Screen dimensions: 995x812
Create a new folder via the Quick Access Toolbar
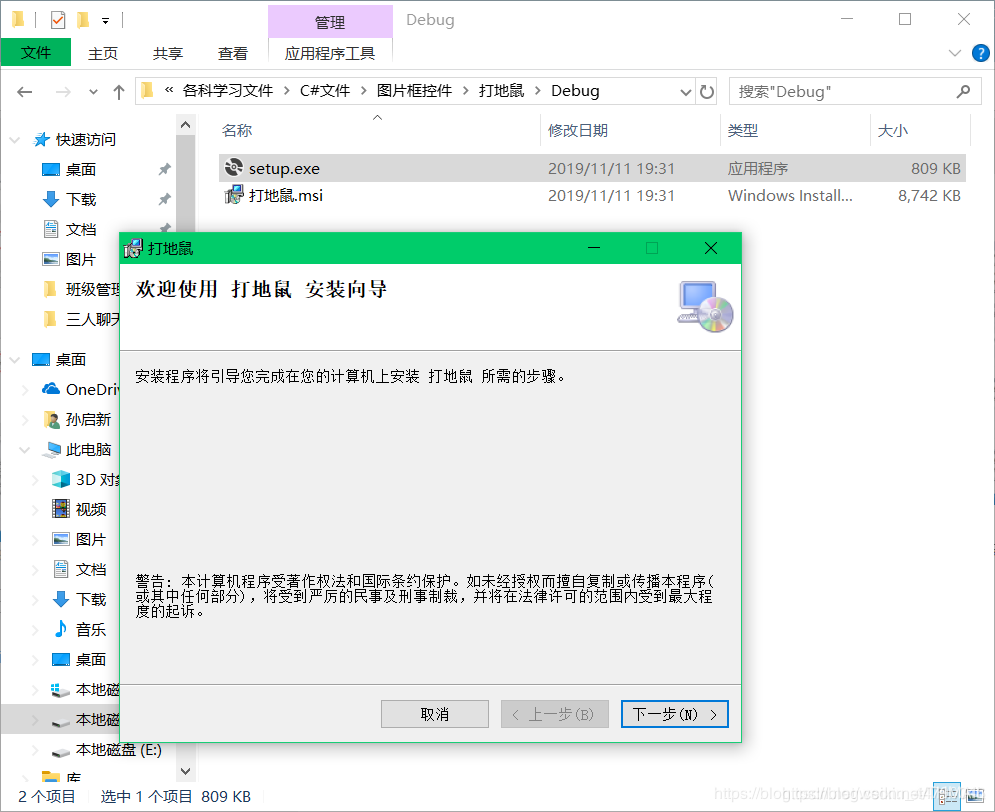click(x=83, y=20)
